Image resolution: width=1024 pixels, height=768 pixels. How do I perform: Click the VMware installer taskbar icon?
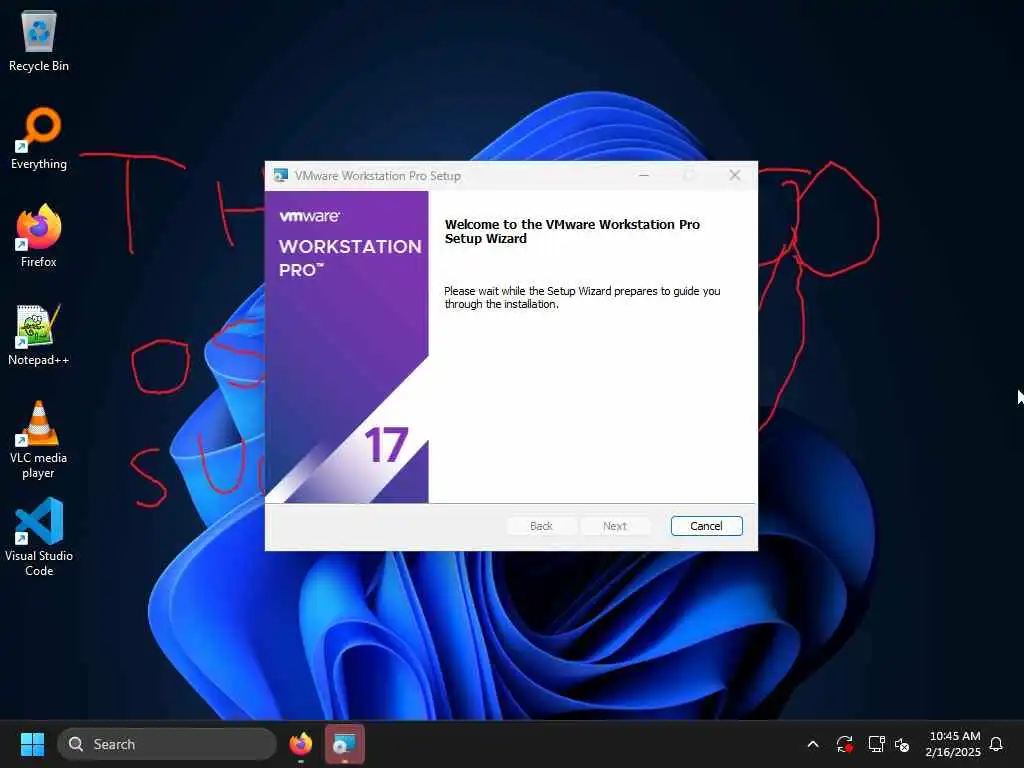tap(344, 744)
